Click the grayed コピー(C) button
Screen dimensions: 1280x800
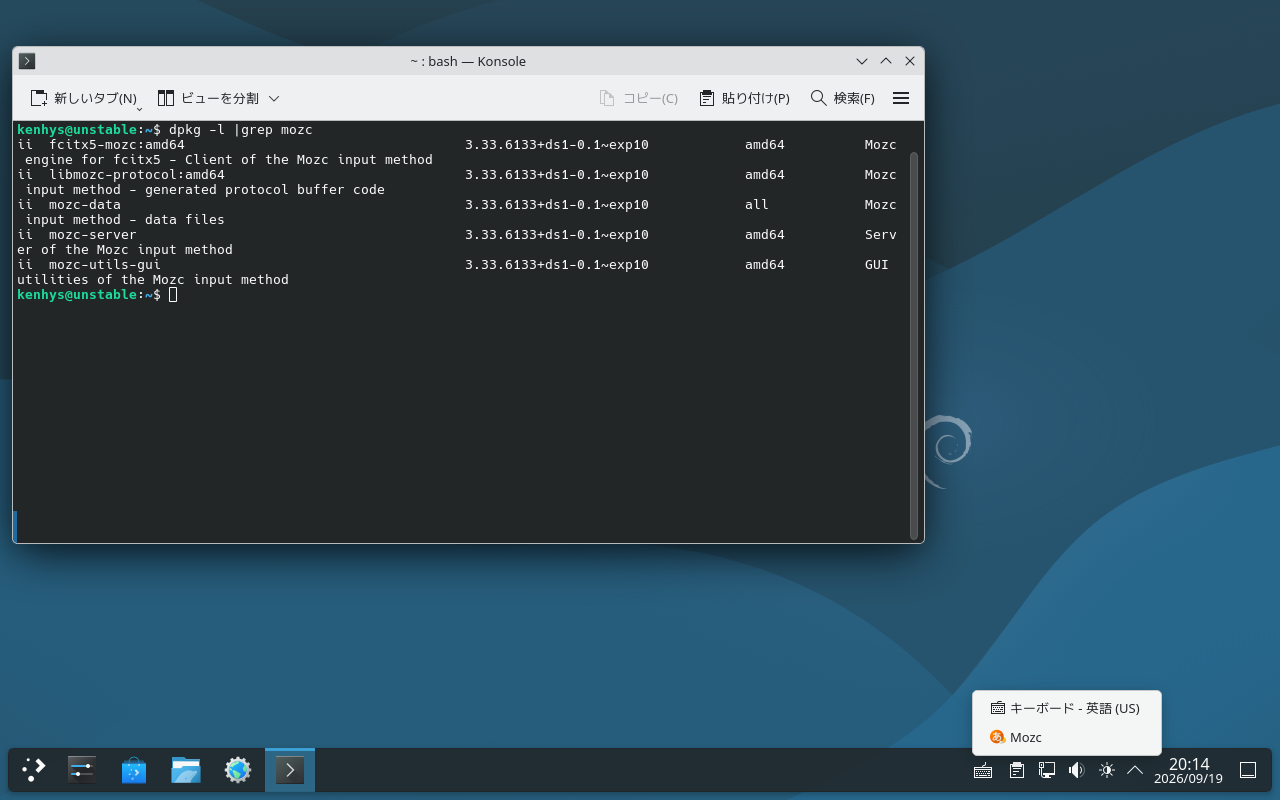[x=638, y=98]
